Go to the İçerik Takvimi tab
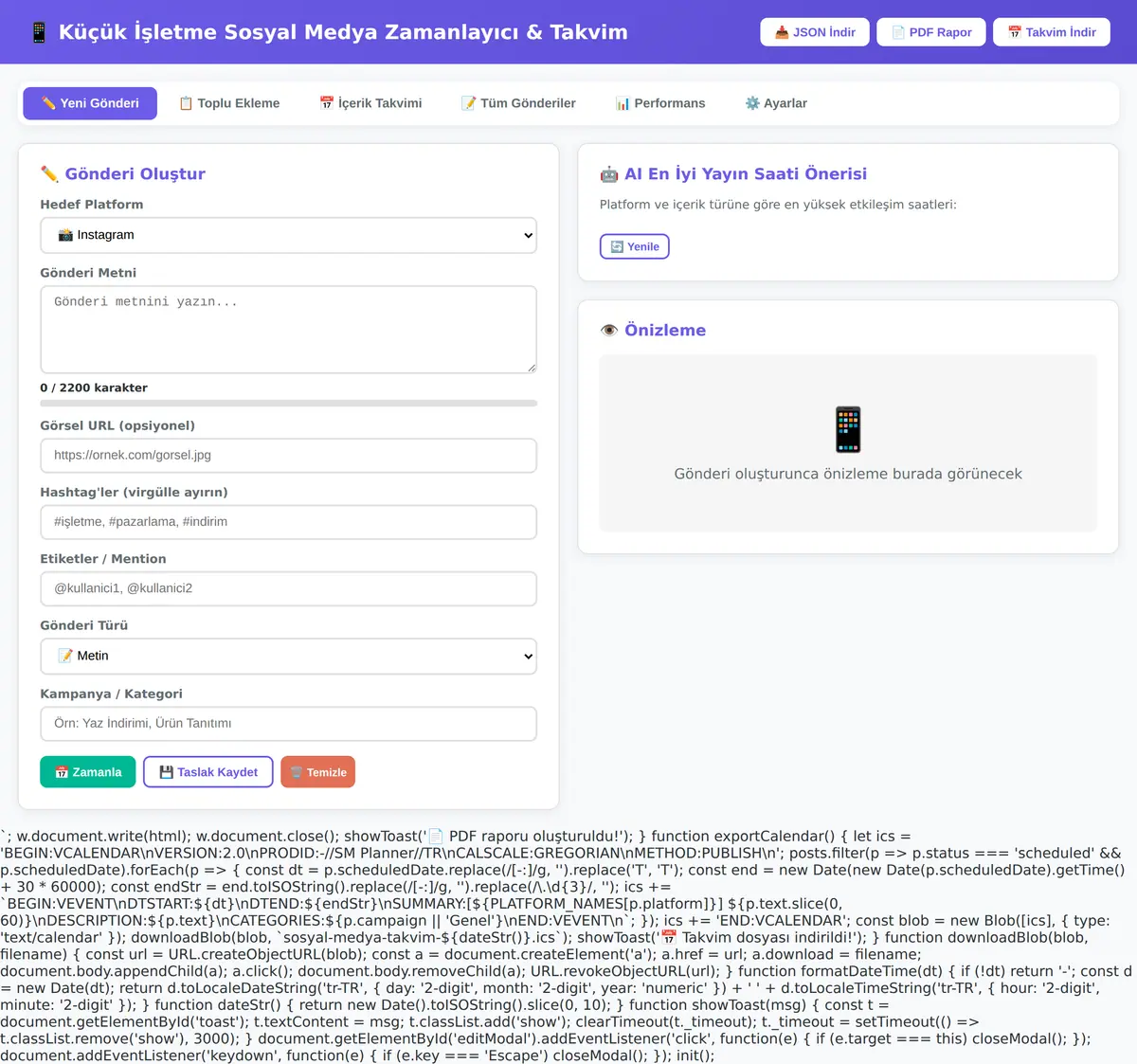 point(370,103)
